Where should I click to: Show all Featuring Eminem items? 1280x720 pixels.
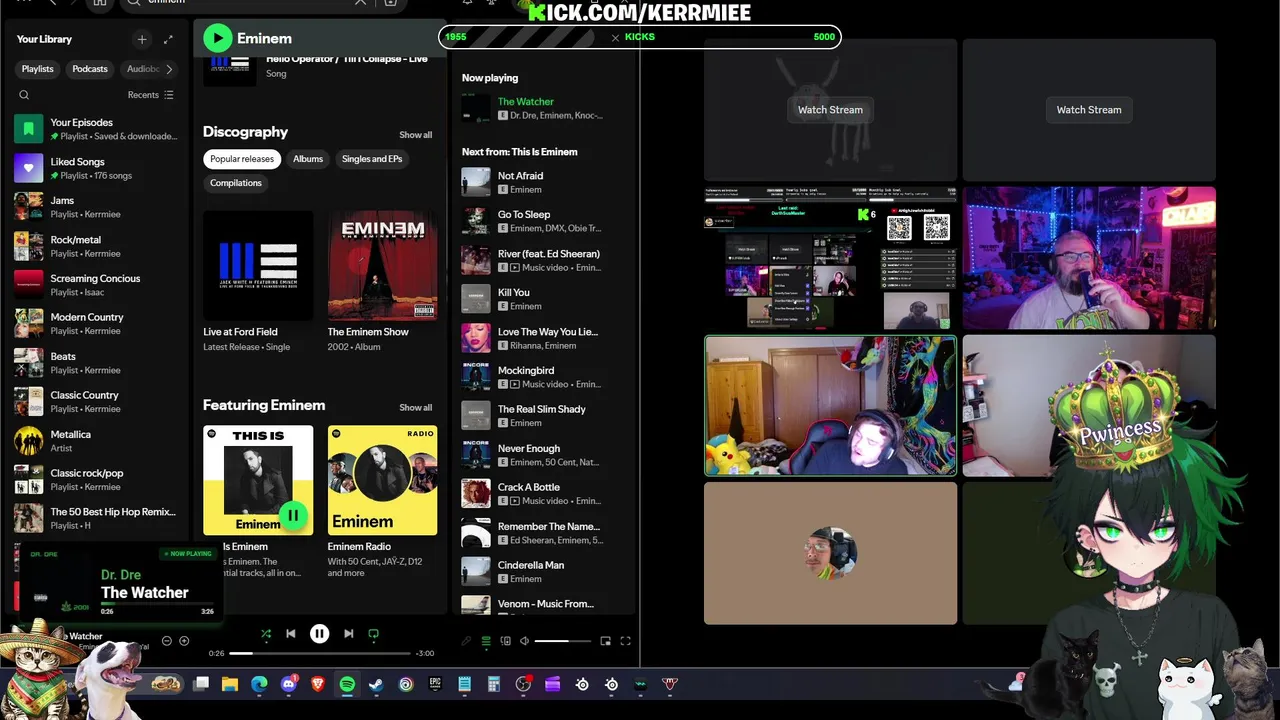click(416, 408)
